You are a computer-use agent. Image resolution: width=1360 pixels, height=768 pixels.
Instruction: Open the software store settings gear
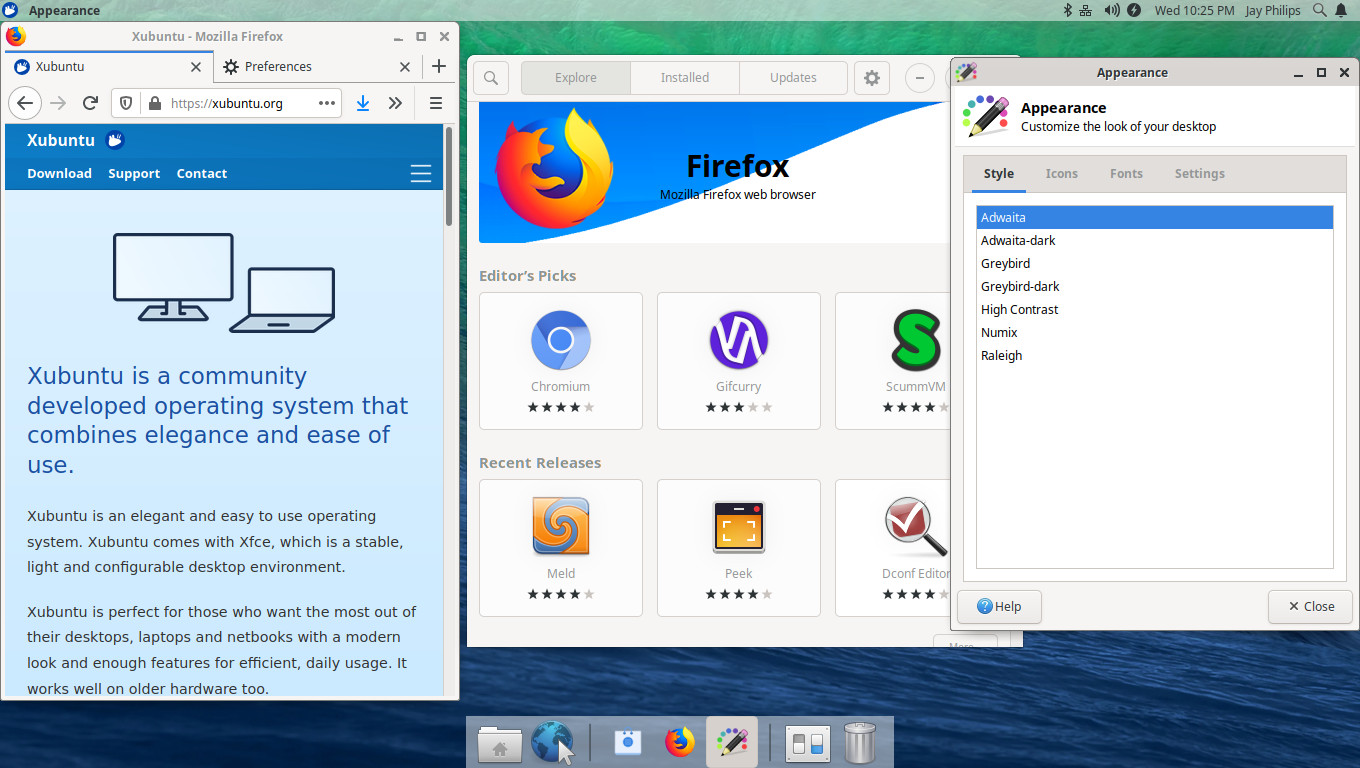click(x=872, y=78)
